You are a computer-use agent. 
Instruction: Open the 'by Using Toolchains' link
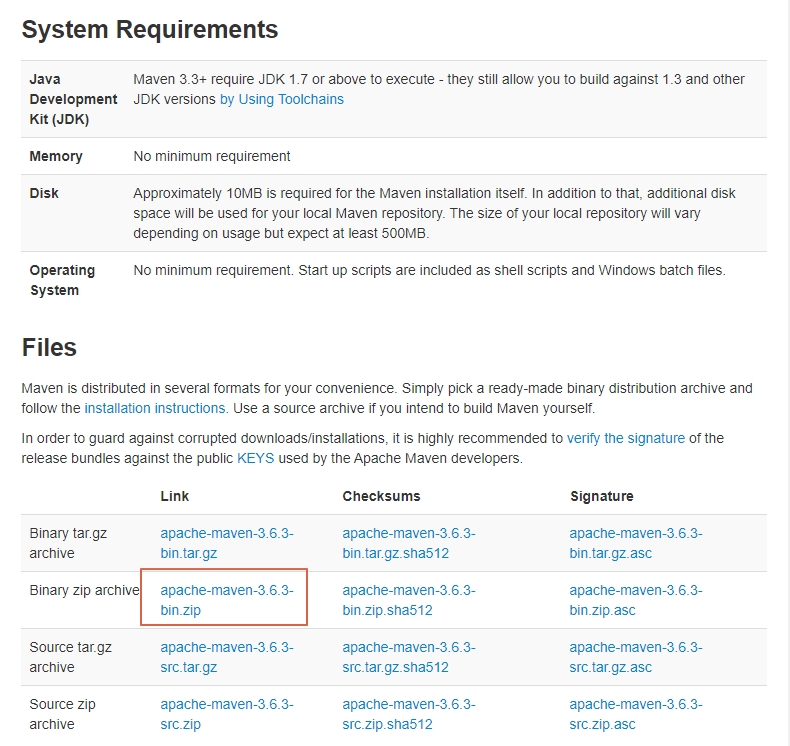[282, 99]
